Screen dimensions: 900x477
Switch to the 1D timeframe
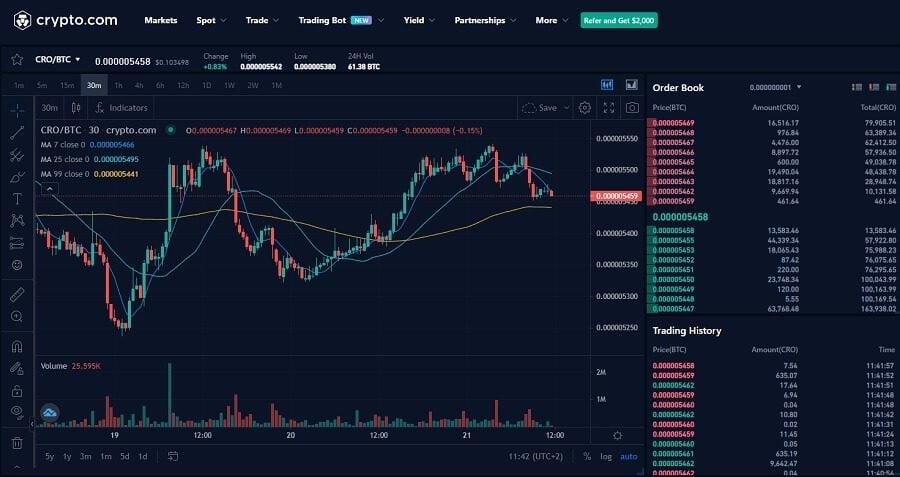click(x=207, y=86)
